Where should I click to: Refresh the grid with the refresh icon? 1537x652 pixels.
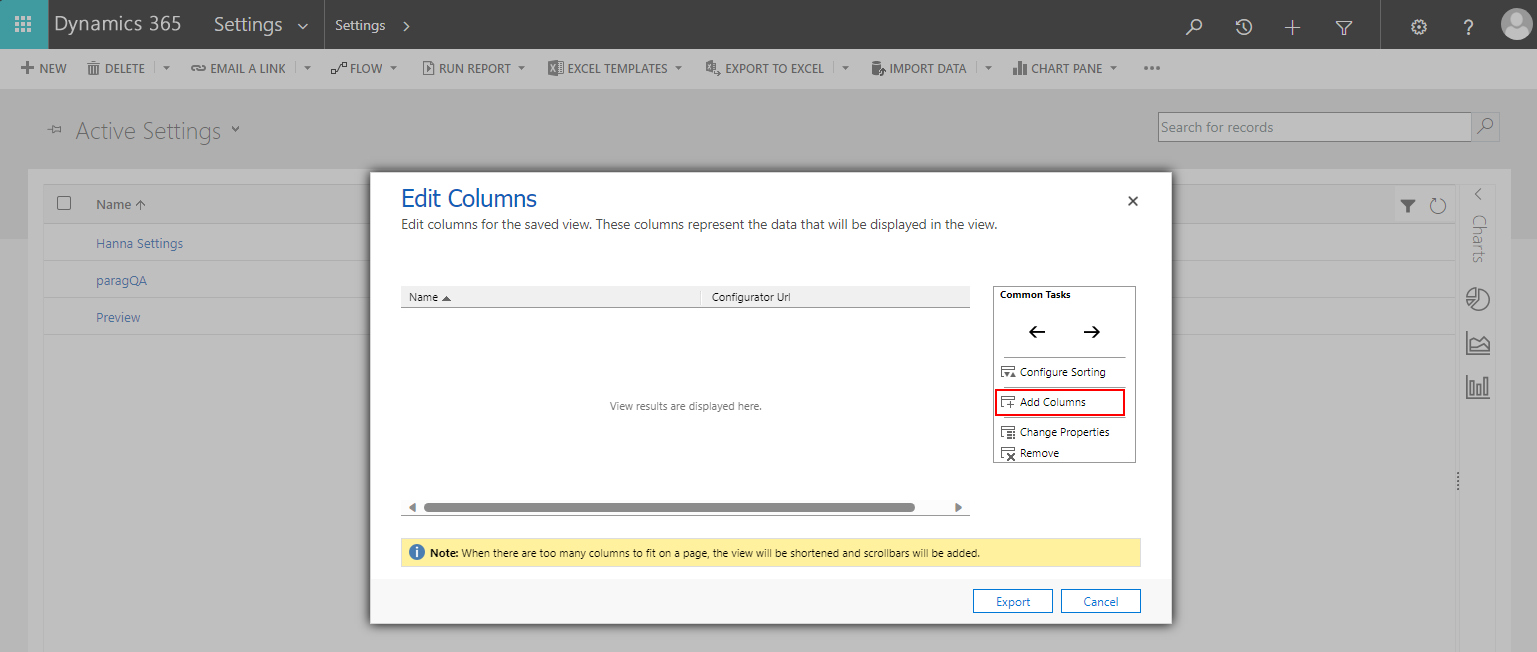pos(1438,206)
